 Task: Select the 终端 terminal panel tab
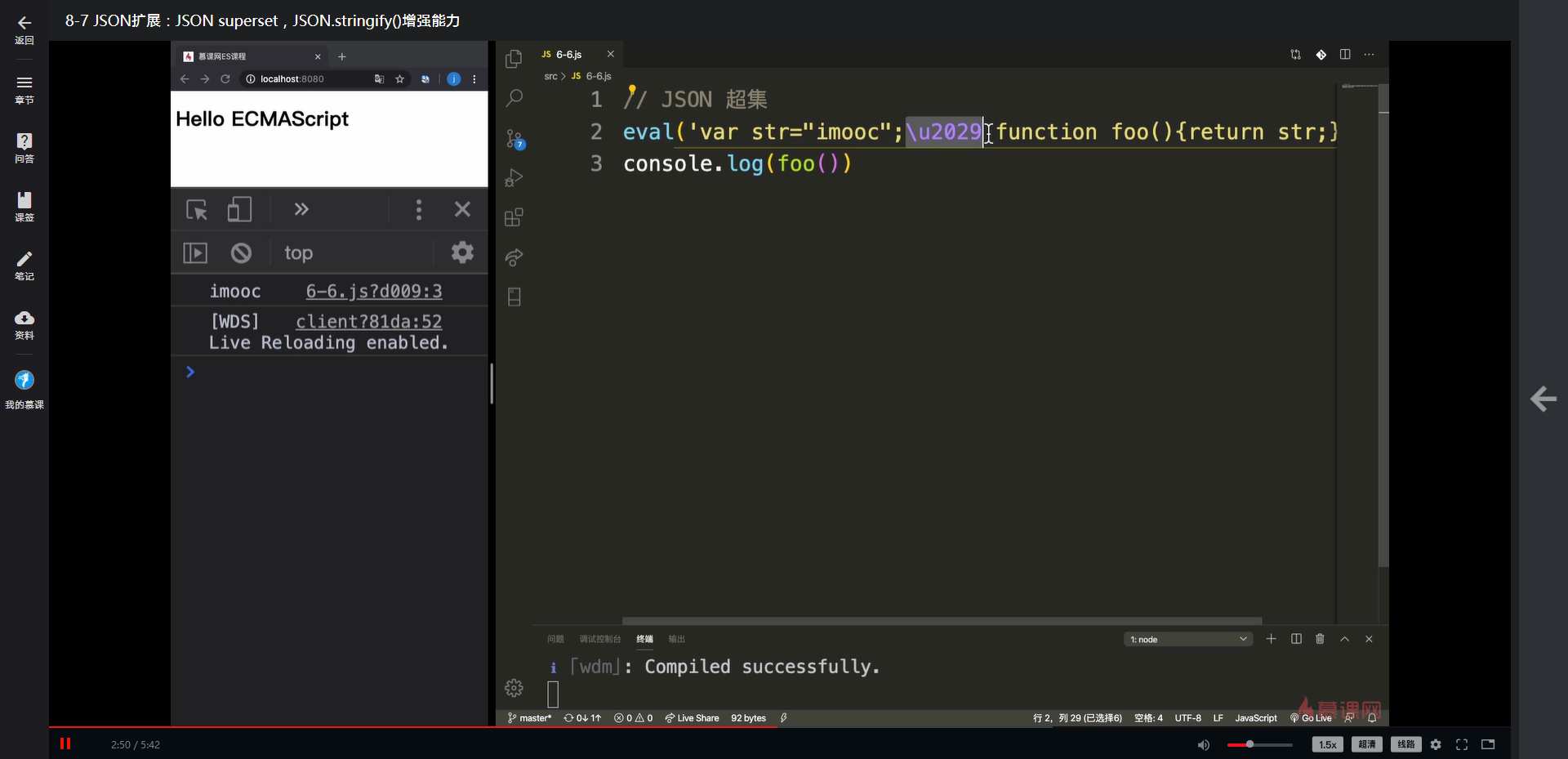pyautogui.click(x=644, y=639)
